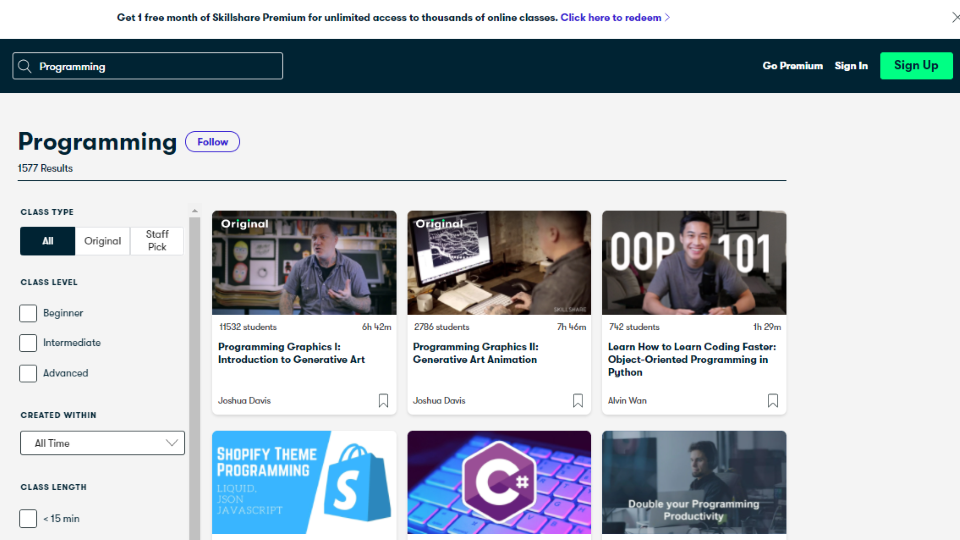The image size is (960, 540).
Task: Click the Programming search input field
Action: [x=148, y=66]
